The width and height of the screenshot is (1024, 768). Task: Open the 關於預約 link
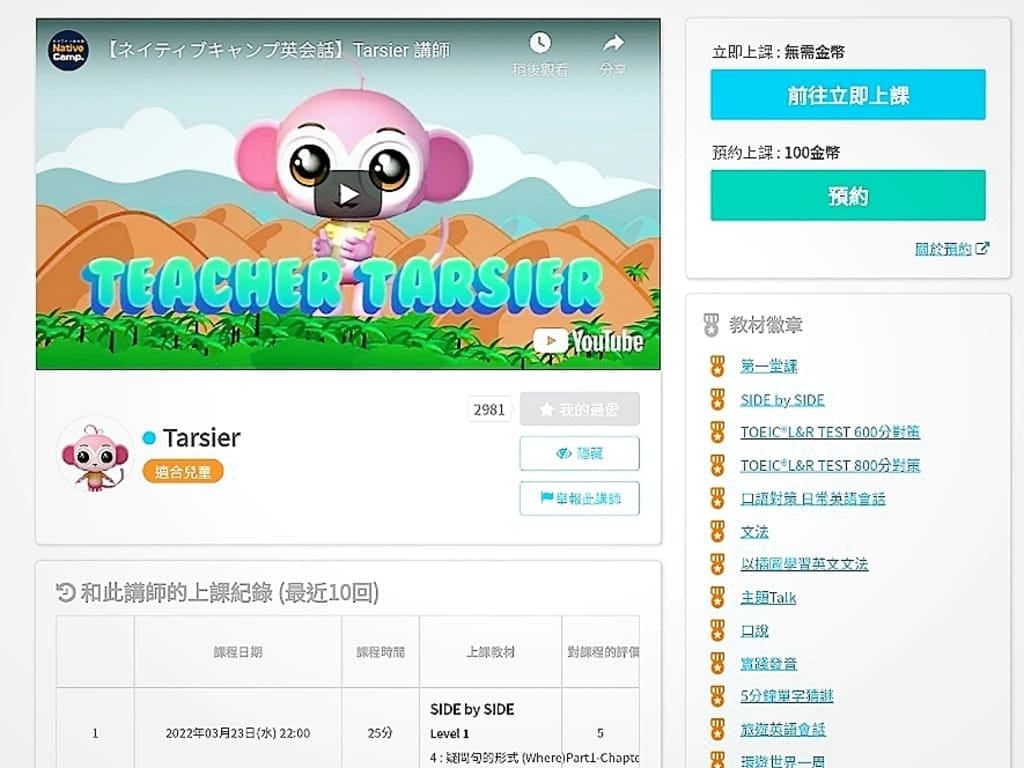[943, 249]
